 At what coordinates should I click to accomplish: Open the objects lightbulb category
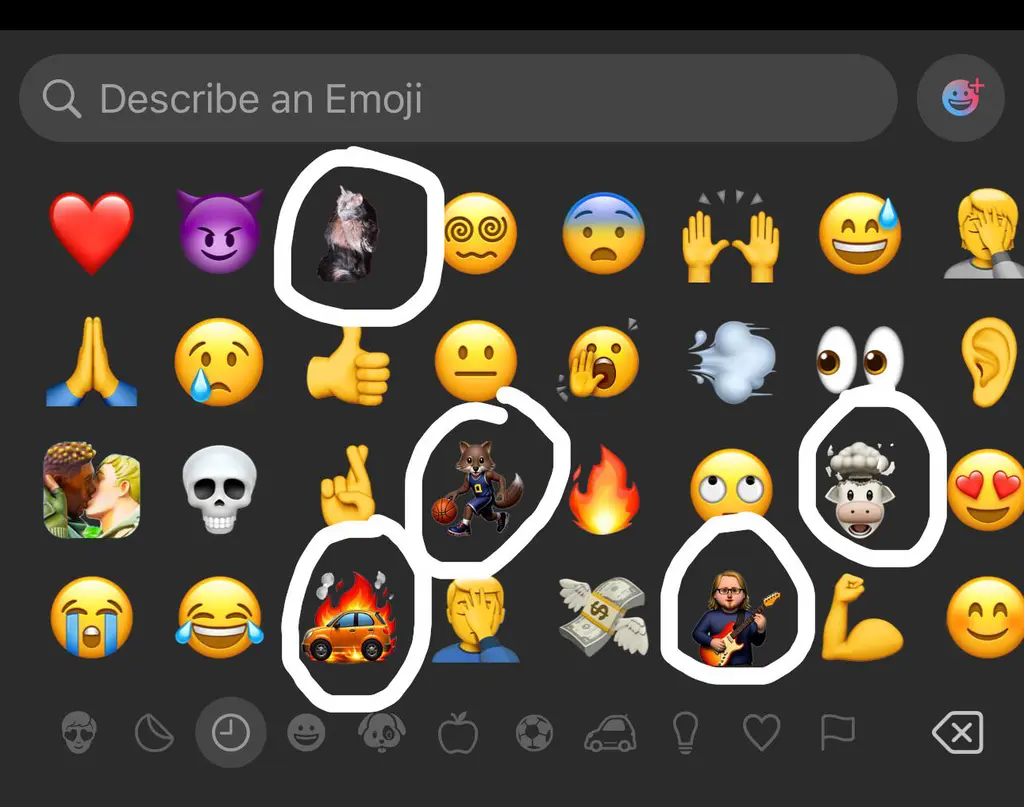pyautogui.click(x=685, y=733)
